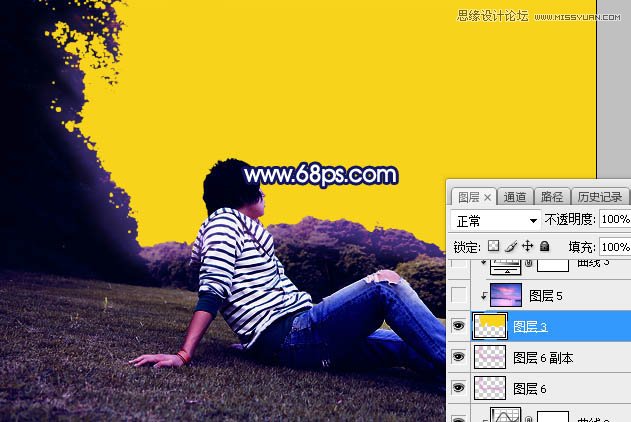The width and height of the screenshot is (631, 422).
Task: Show the 曲线 3 adjustment layer
Action: [458, 264]
